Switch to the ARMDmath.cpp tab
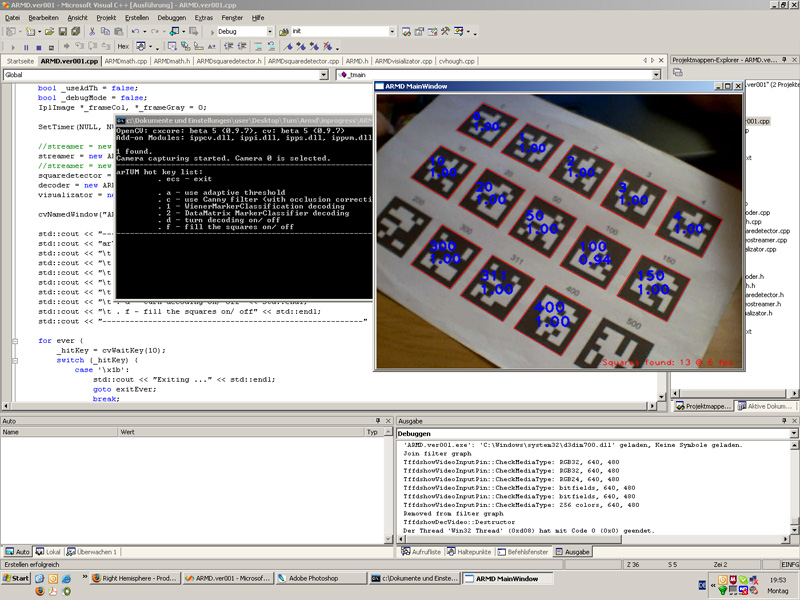 coord(126,61)
